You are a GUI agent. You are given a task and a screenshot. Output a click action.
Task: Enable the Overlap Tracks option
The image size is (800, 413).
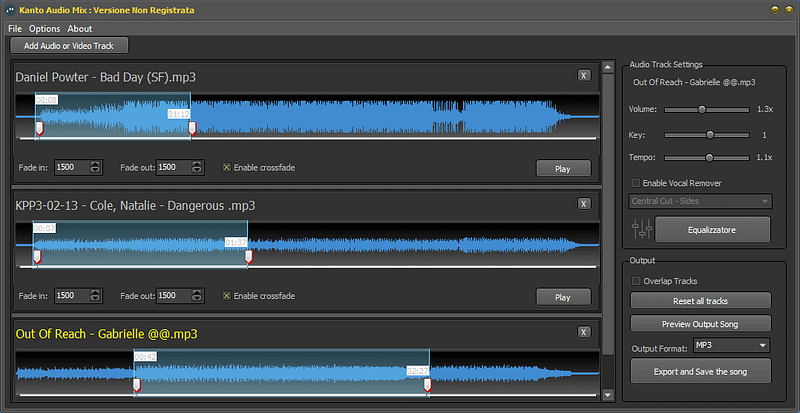[636, 281]
